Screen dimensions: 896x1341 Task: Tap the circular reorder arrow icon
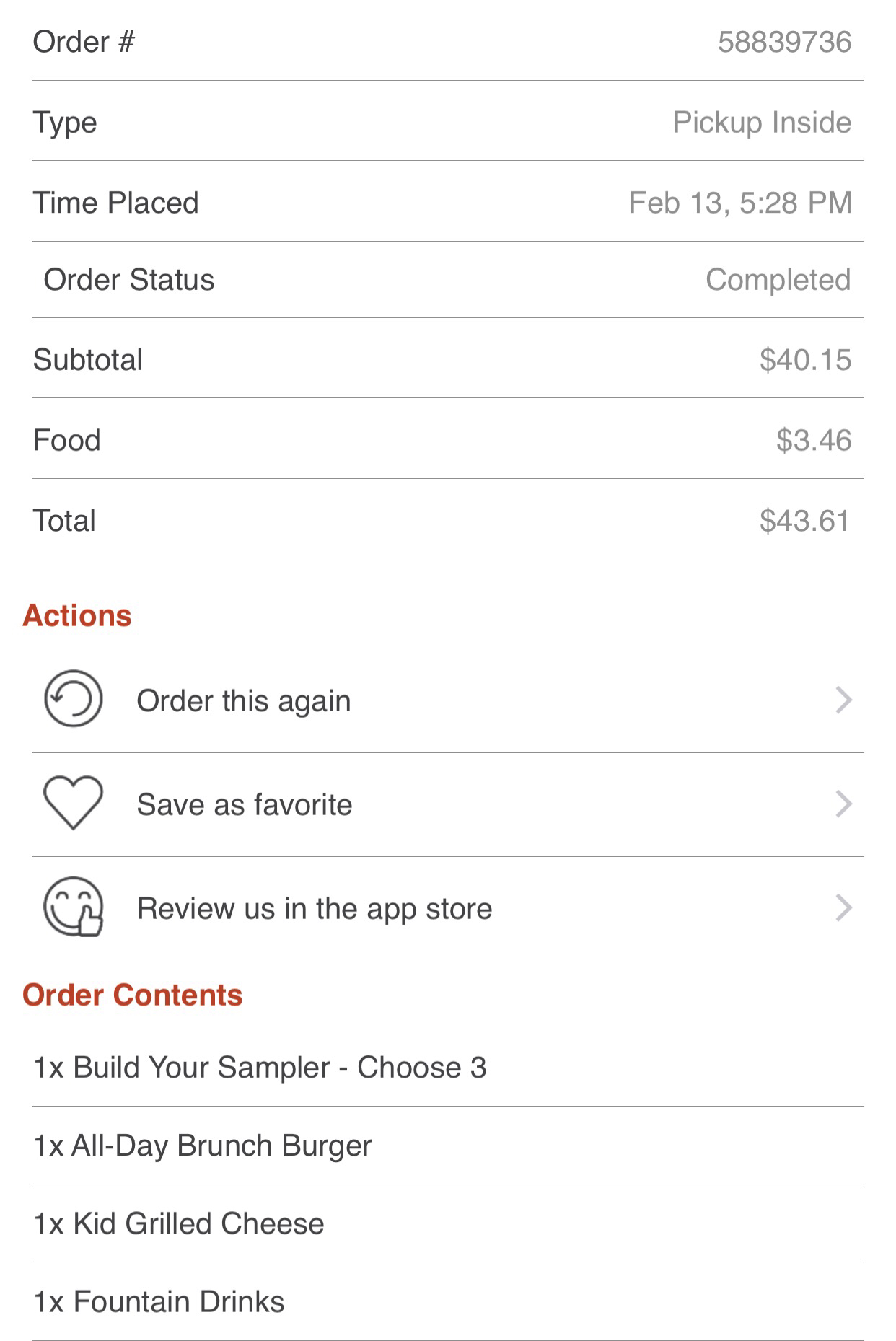73,699
